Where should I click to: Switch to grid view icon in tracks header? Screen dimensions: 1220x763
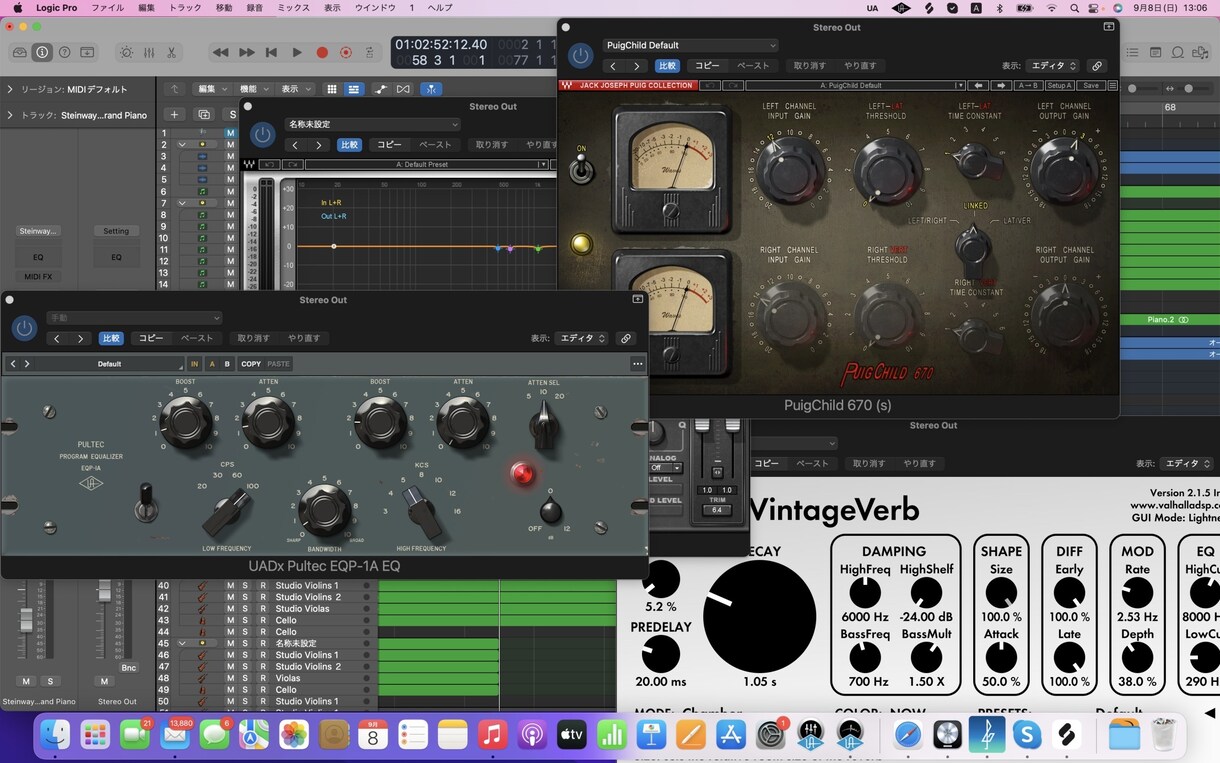coord(332,89)
